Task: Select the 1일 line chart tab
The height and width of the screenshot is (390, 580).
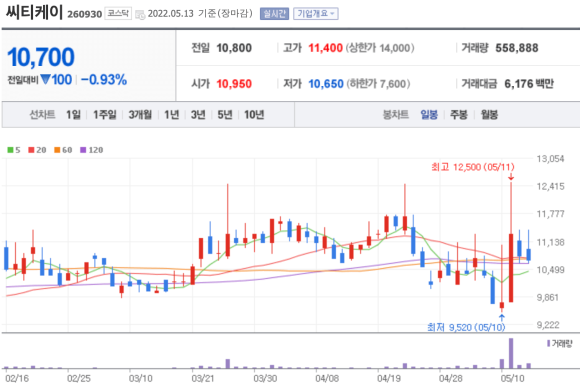Action: 73,115
